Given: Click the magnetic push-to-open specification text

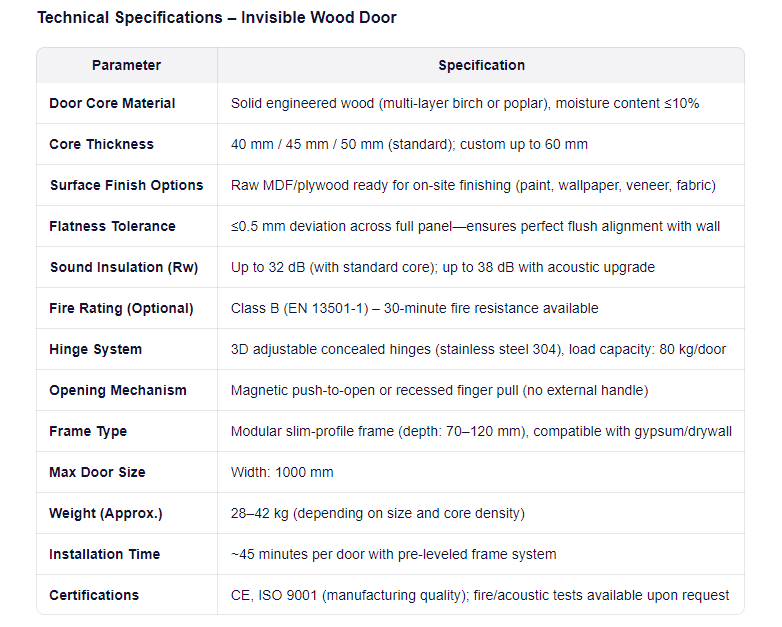Looking at the screenshot, I should [439, 390].
